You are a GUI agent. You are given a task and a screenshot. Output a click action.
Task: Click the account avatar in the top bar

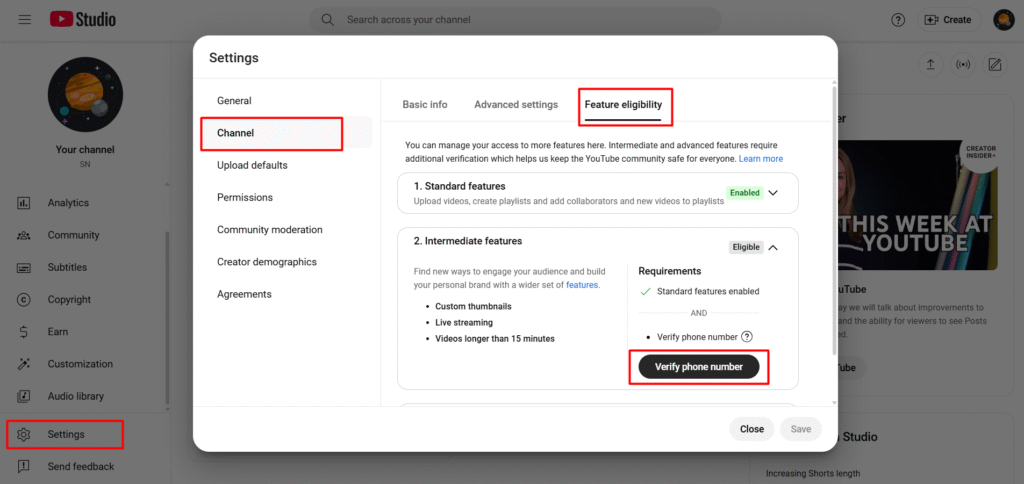coord(1003,20)
